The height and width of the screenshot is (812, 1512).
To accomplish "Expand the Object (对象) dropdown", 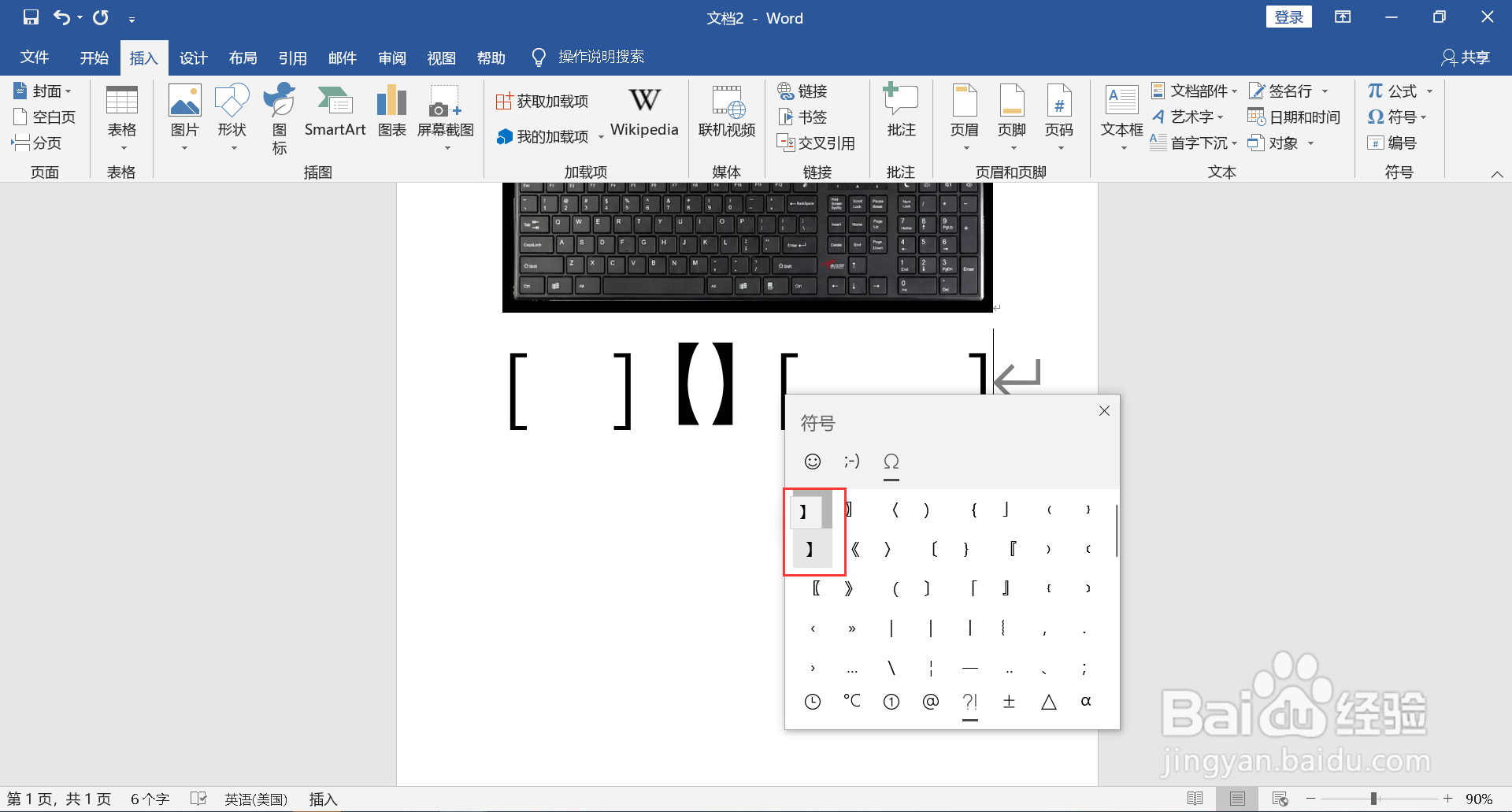I will click(x=1311, y=143).
